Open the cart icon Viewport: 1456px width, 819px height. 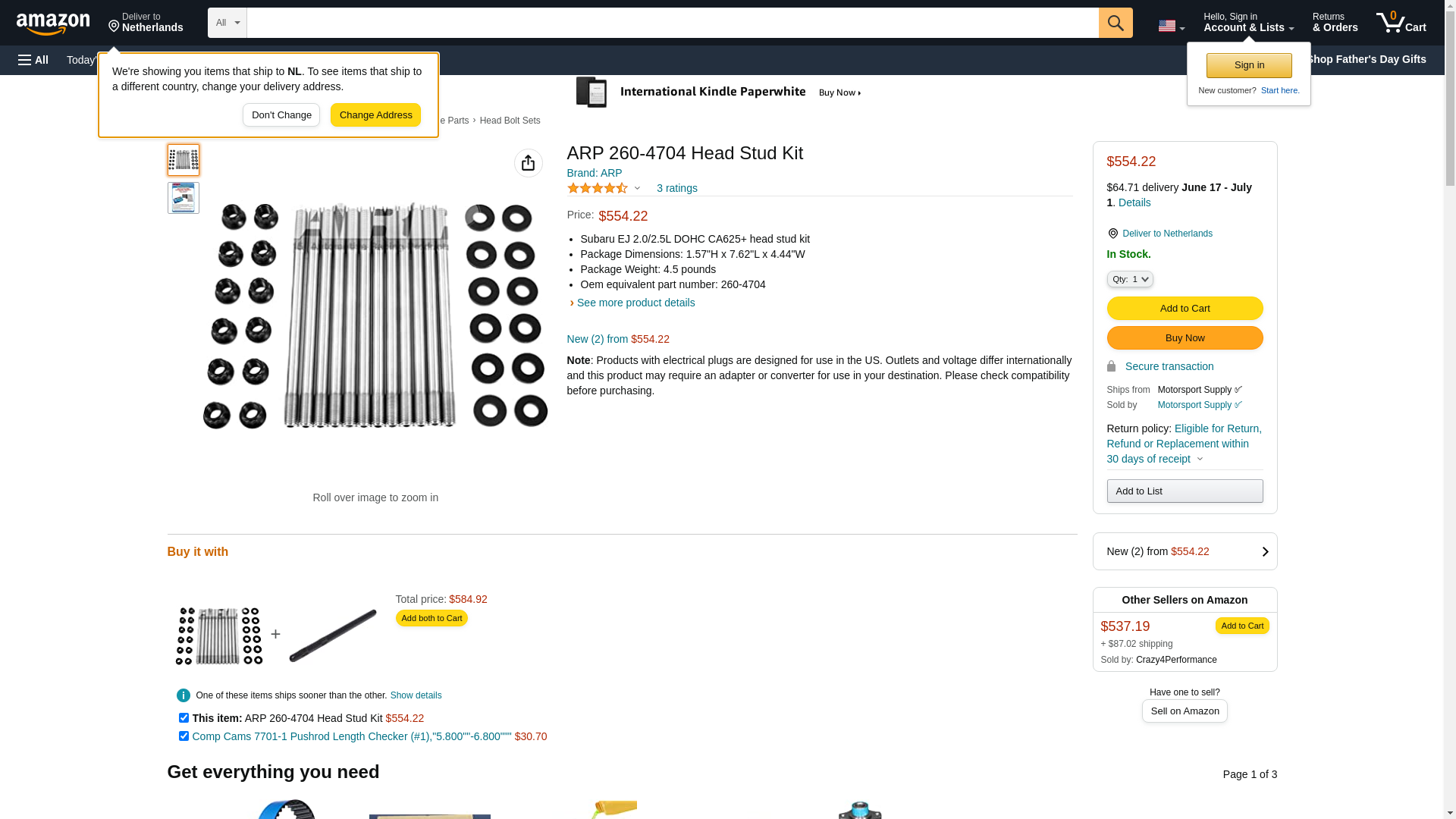click(x=1401, y=23)
